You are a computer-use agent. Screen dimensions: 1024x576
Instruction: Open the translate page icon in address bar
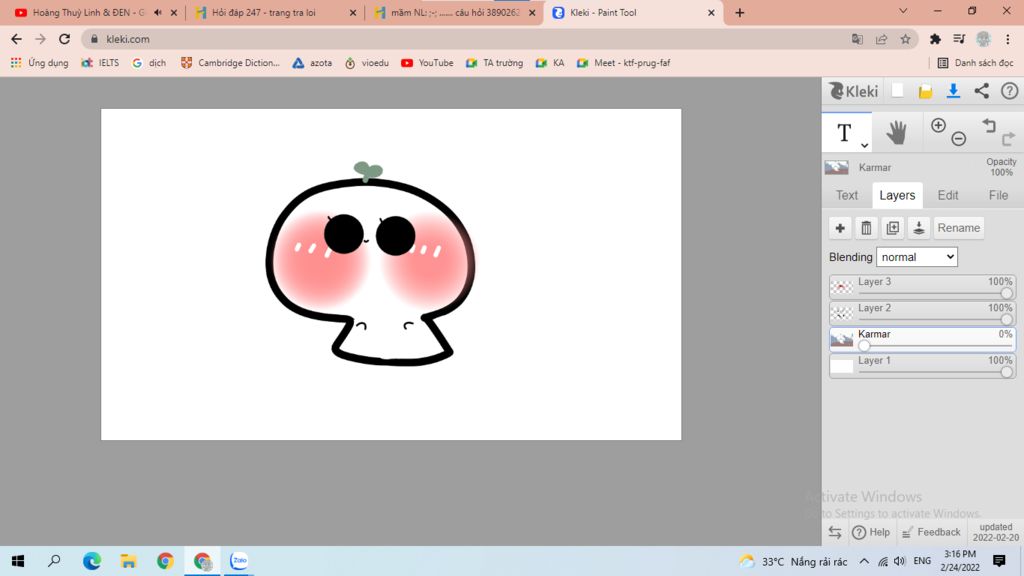(857, 39)
